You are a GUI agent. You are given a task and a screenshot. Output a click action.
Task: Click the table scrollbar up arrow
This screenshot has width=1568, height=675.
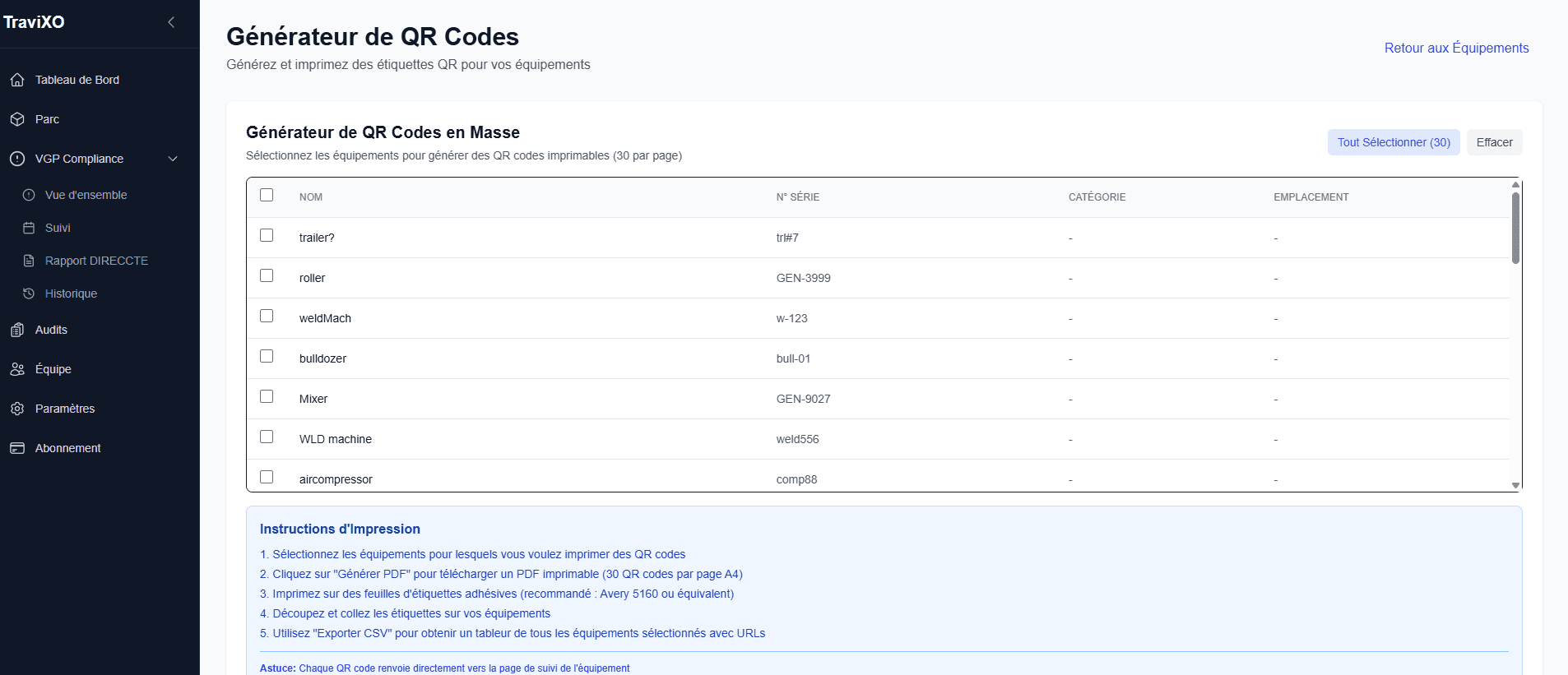[1515, 185]
